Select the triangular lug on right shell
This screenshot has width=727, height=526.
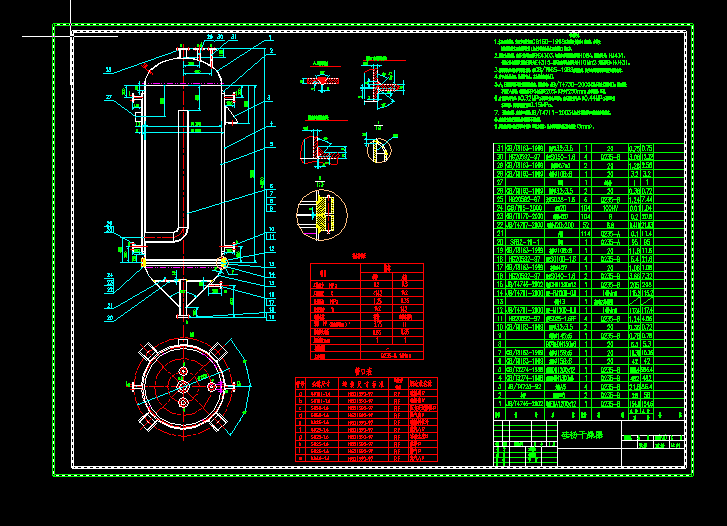(231, 115)
